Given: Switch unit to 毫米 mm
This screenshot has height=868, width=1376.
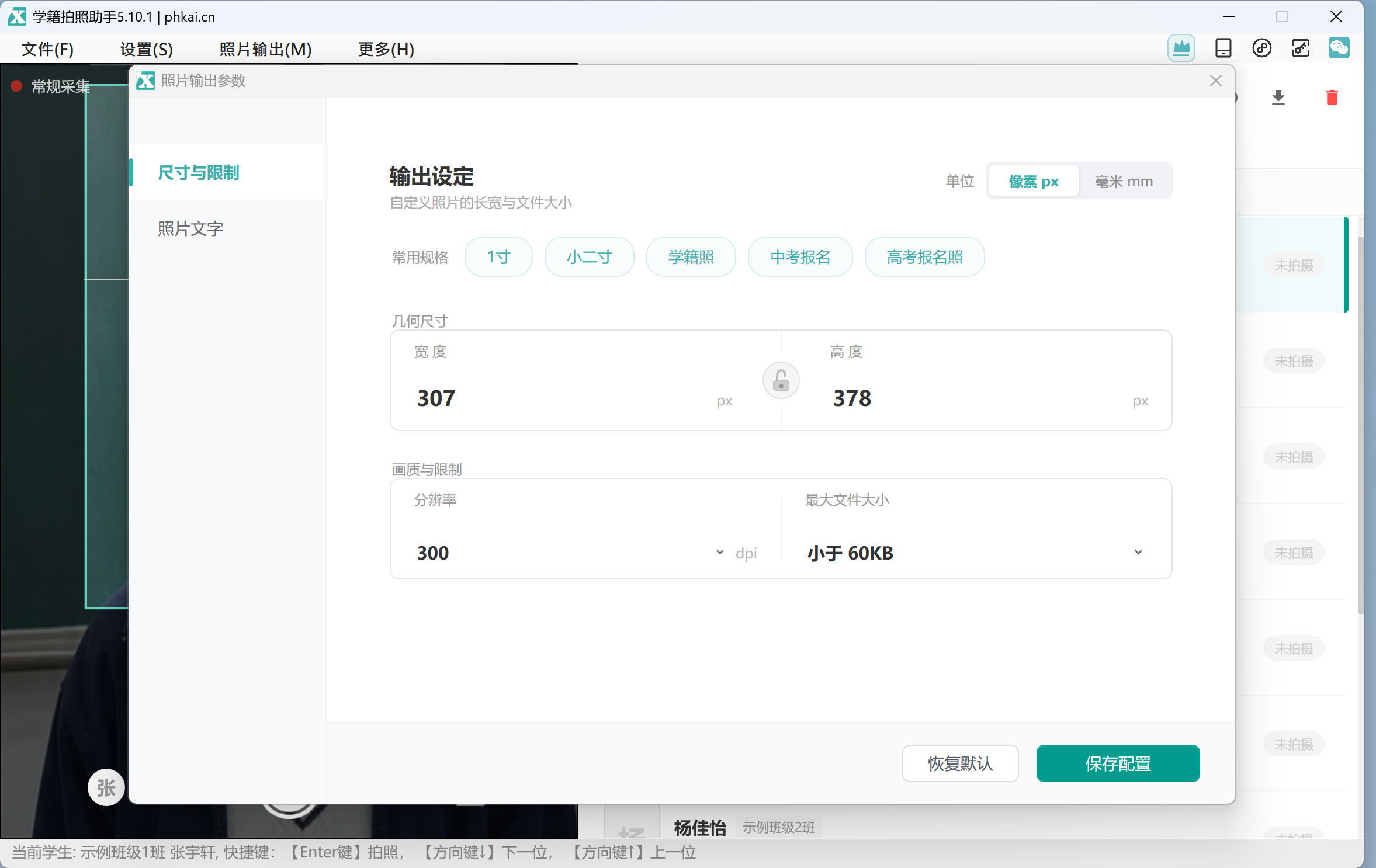Looking at the screenshot, I should point(1124,181).
